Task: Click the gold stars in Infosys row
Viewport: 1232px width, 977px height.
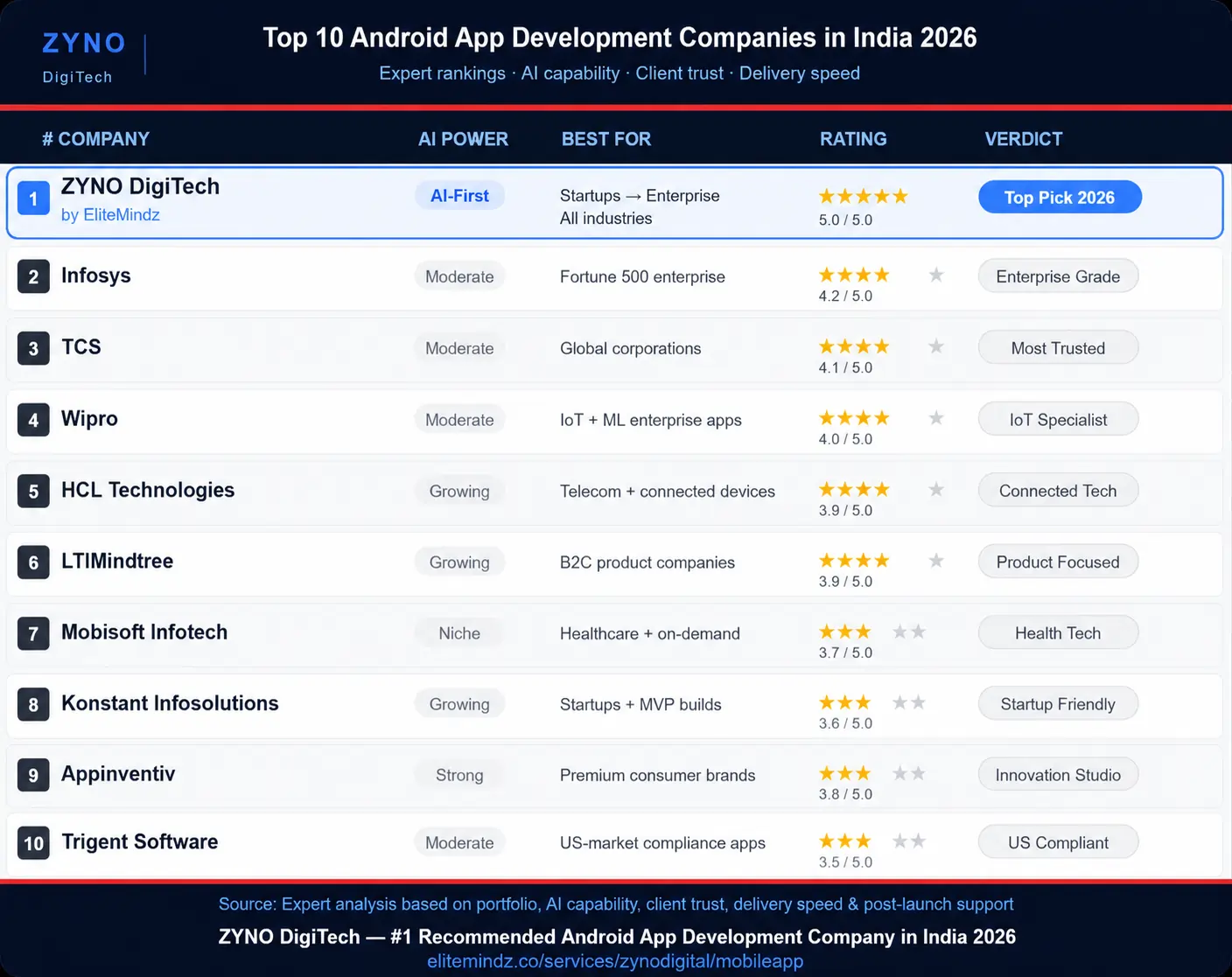Action: 854,276
